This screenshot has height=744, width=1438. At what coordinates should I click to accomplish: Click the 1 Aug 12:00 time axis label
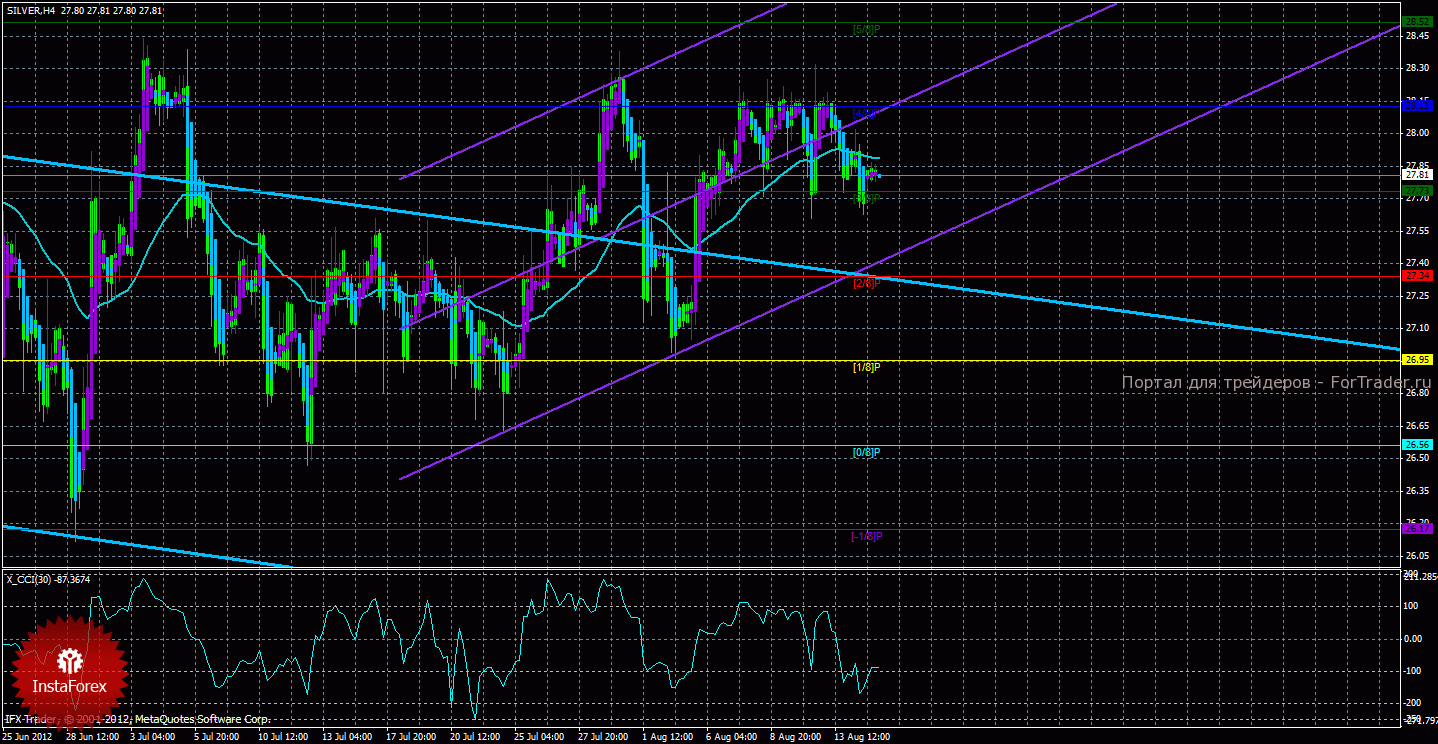pyautogui.click(x=667, y=736)
